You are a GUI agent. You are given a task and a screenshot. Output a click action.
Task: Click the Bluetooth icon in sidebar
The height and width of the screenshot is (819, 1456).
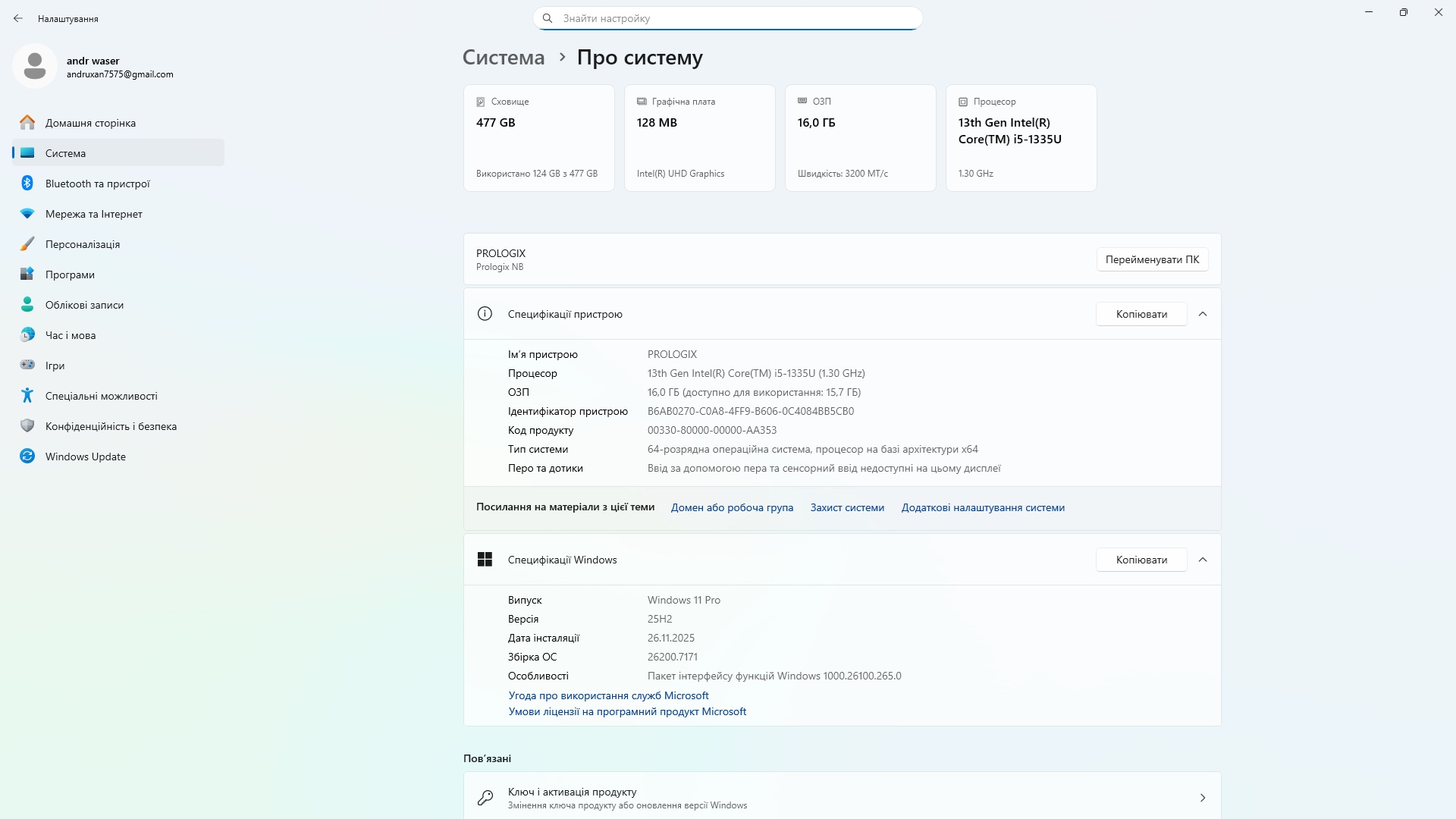pos(27,184)
